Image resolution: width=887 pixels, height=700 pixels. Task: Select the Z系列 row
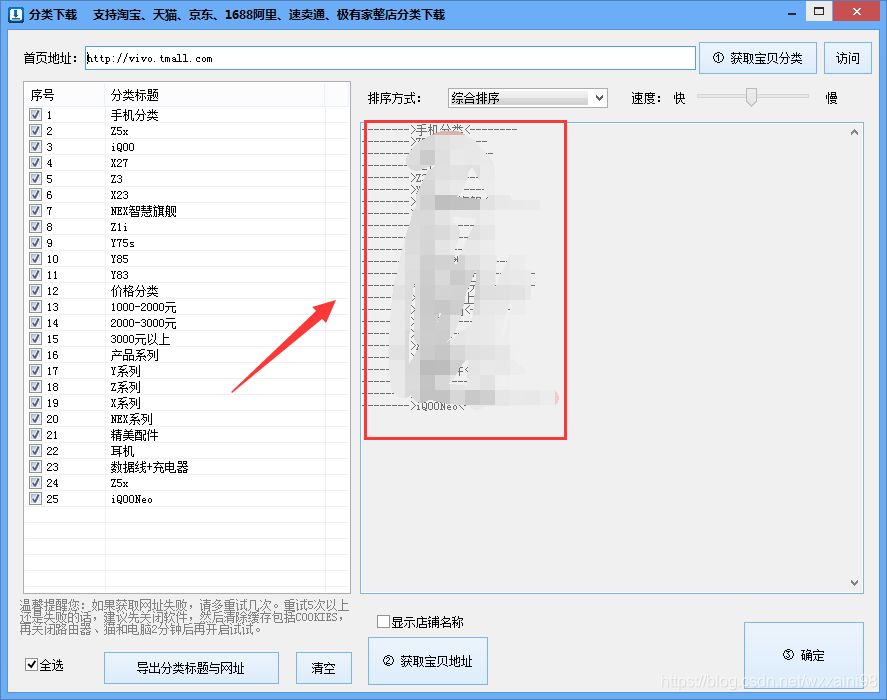click(187, 386)
